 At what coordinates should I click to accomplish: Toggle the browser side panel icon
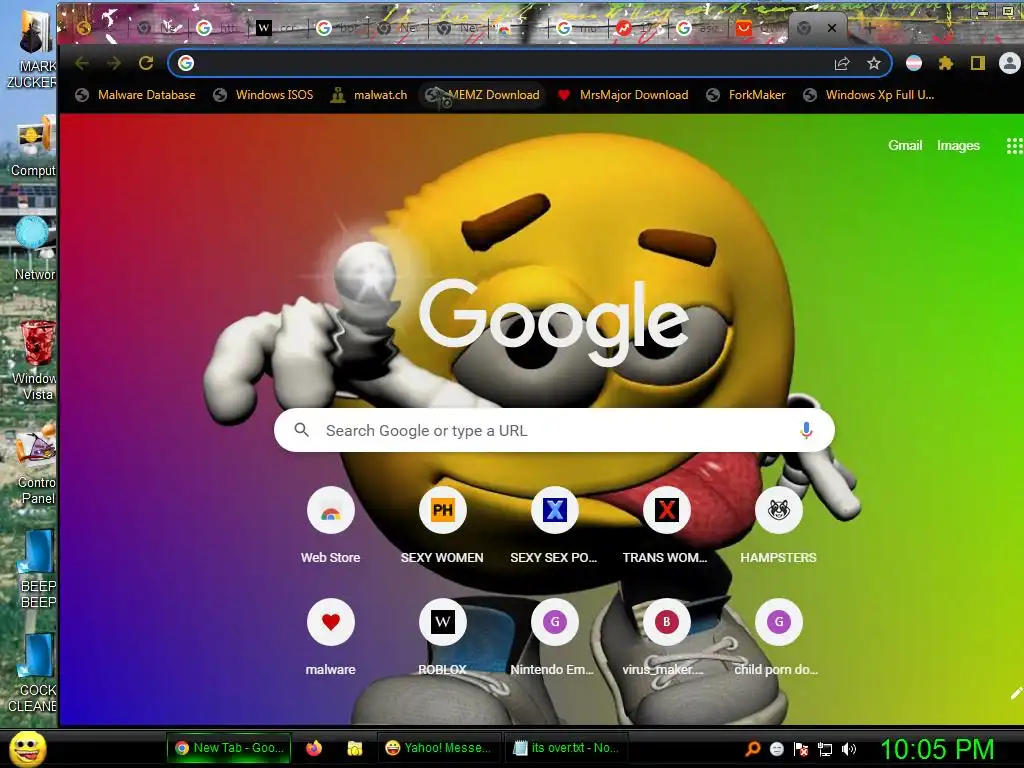(978, 63)
